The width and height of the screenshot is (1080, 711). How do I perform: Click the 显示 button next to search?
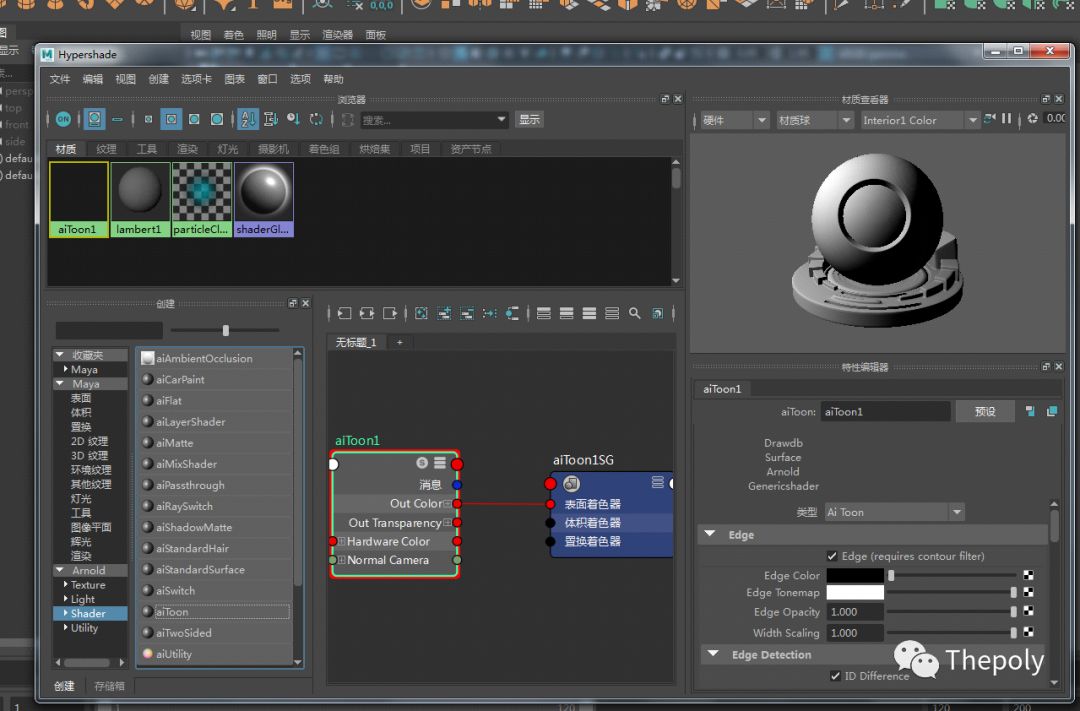[529, 119]
